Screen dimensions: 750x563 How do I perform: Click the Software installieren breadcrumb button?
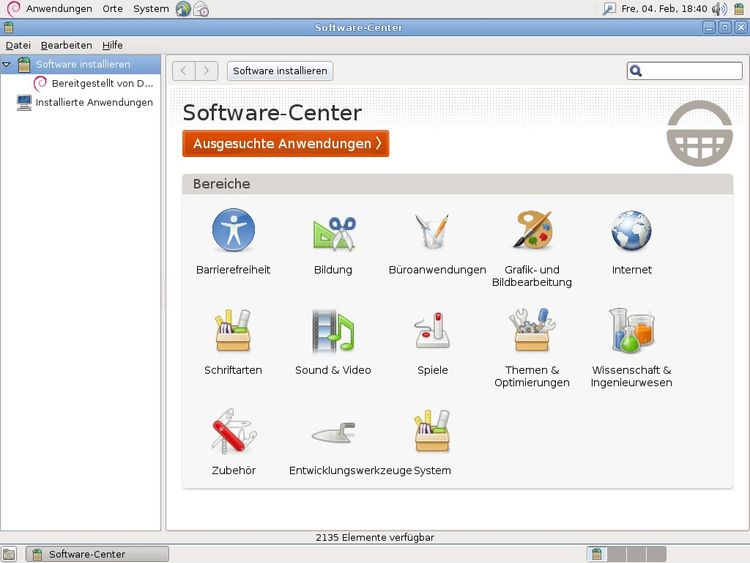[279, 71]
